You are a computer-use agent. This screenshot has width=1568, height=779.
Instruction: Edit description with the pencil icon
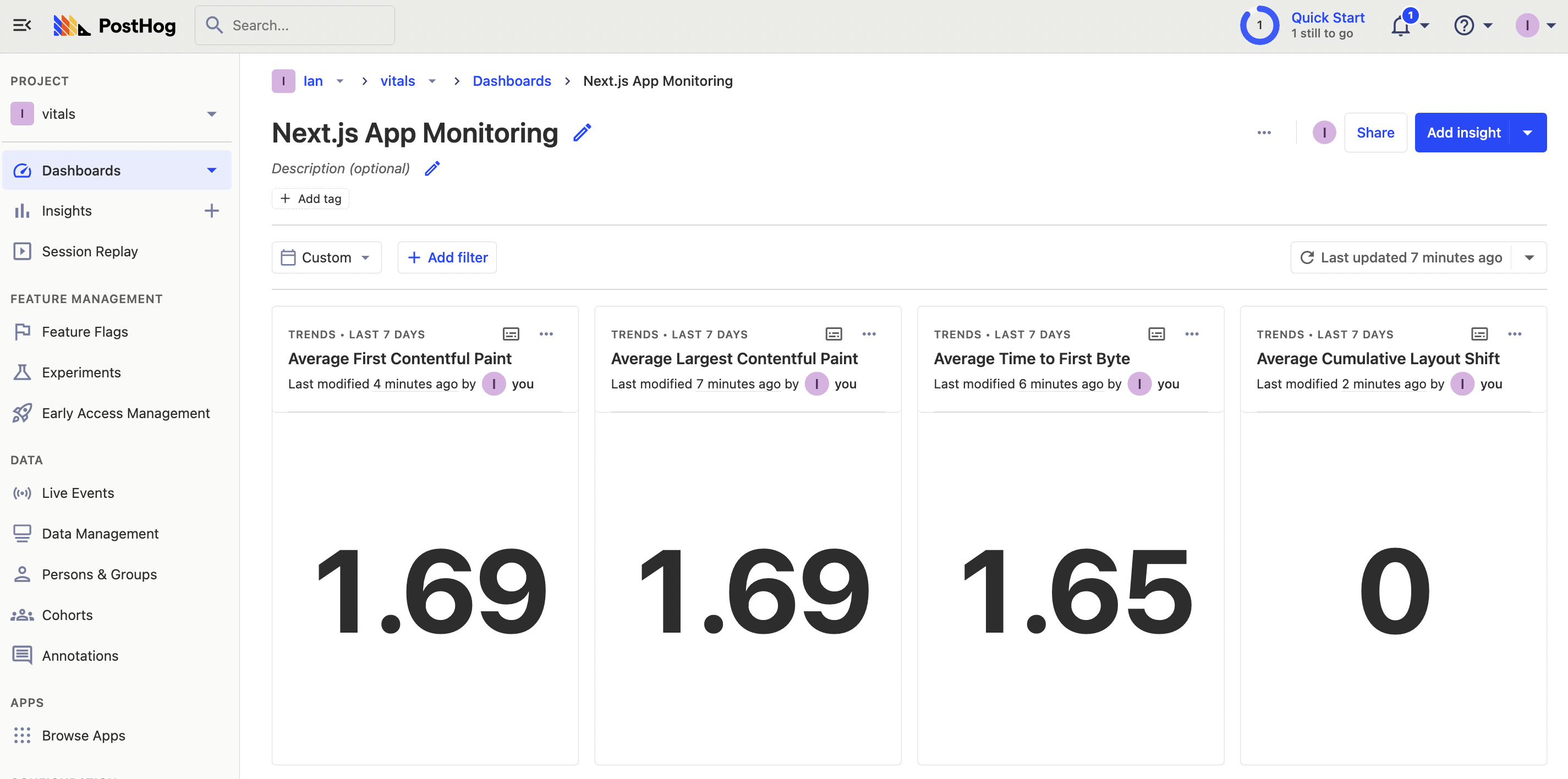coord(432,168)
